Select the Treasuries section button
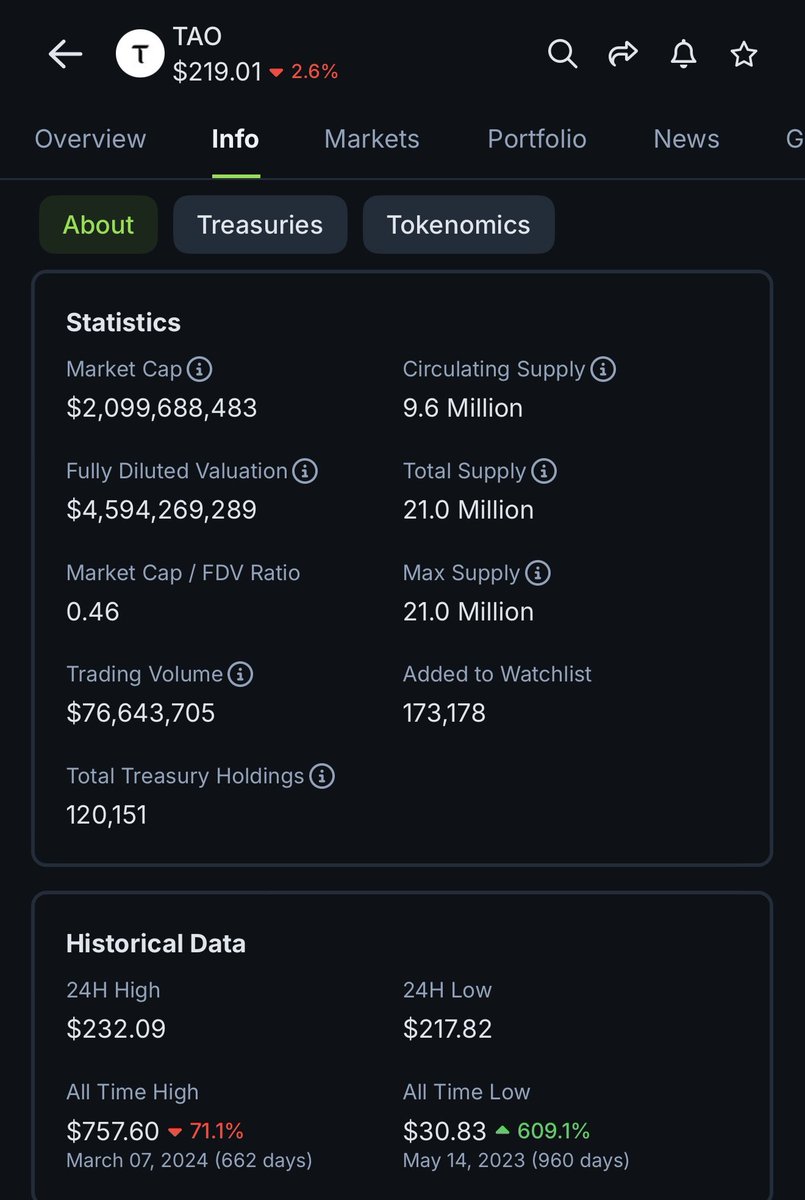 point(260,225)
